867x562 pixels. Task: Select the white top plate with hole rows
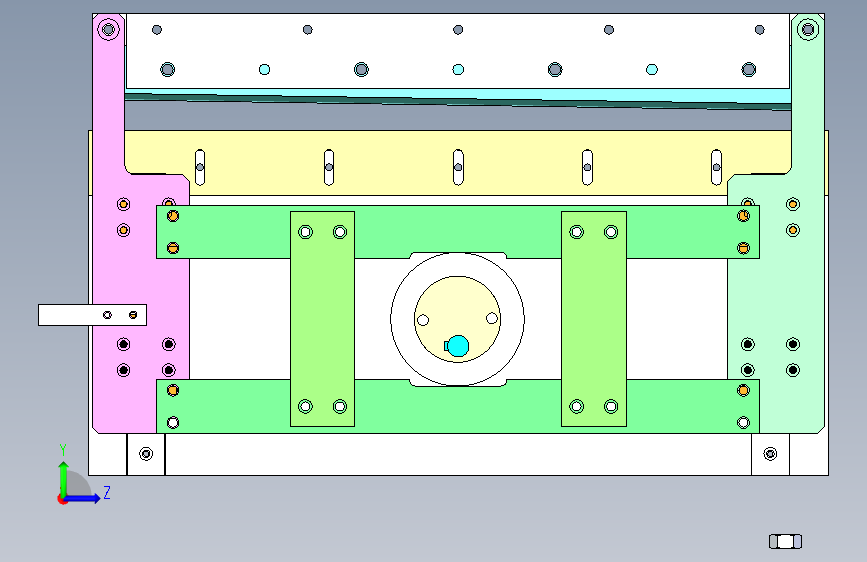tap(458, 51)
